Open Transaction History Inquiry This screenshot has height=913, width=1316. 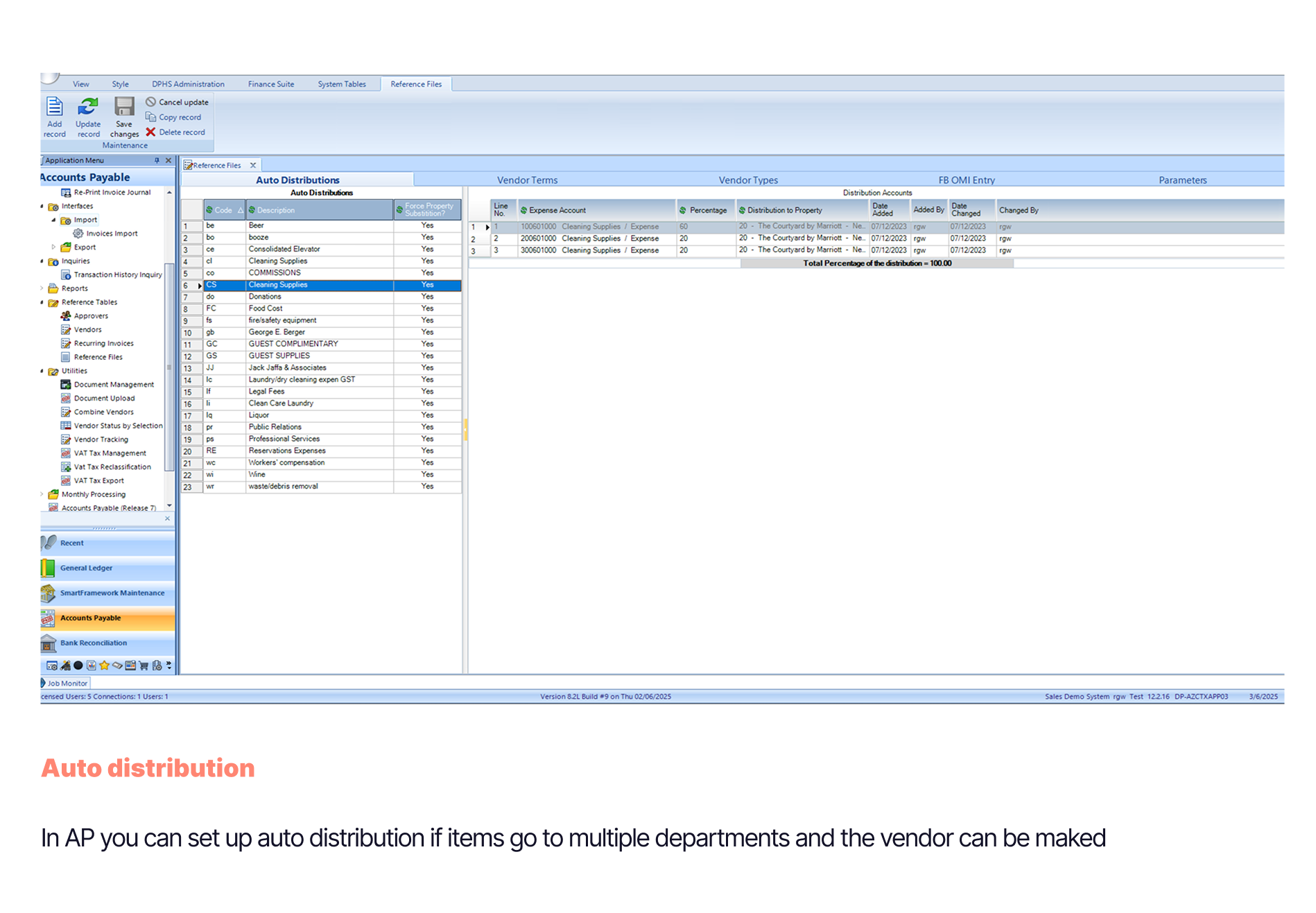(111, 275)
